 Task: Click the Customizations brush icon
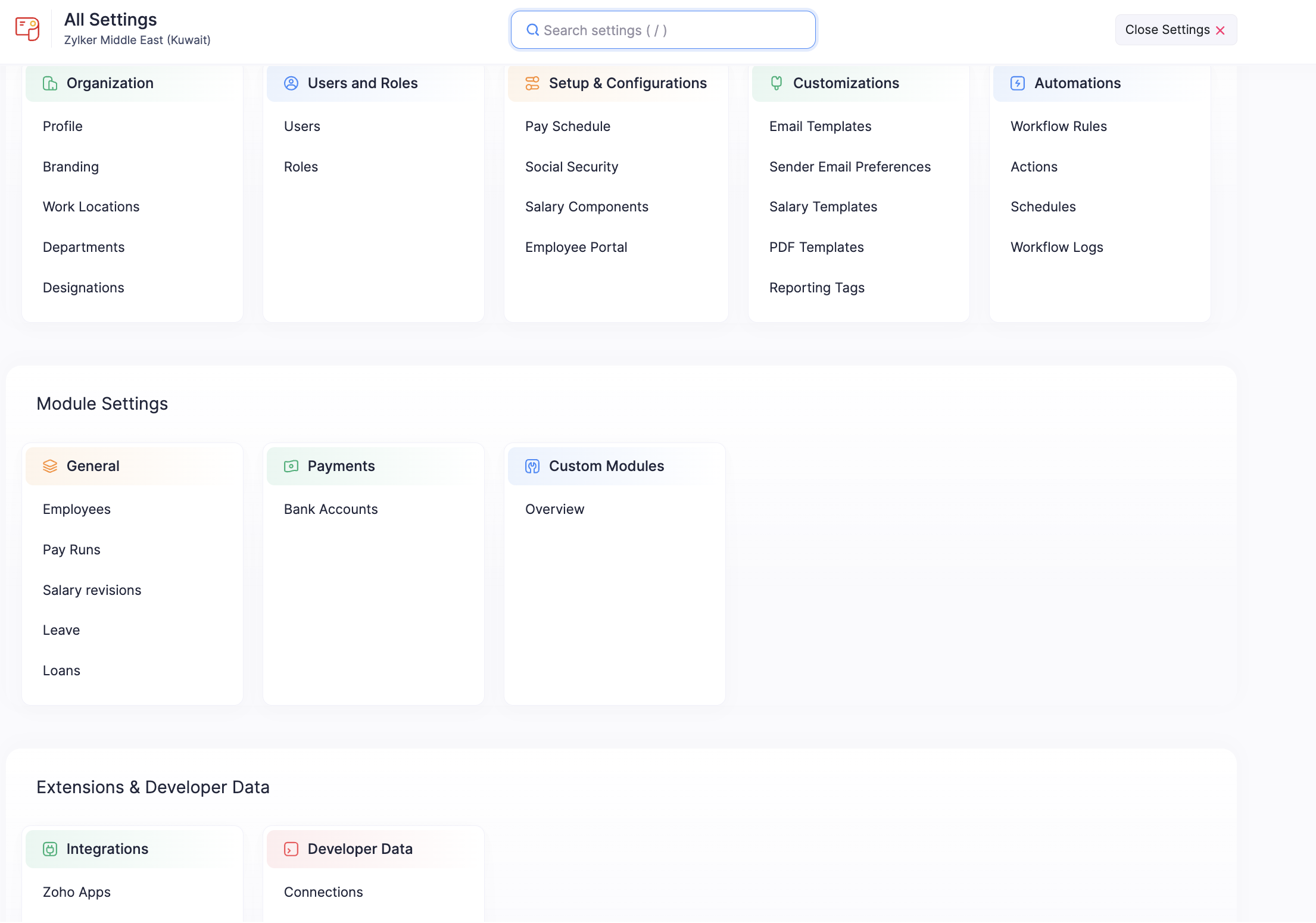click(776, 83)
